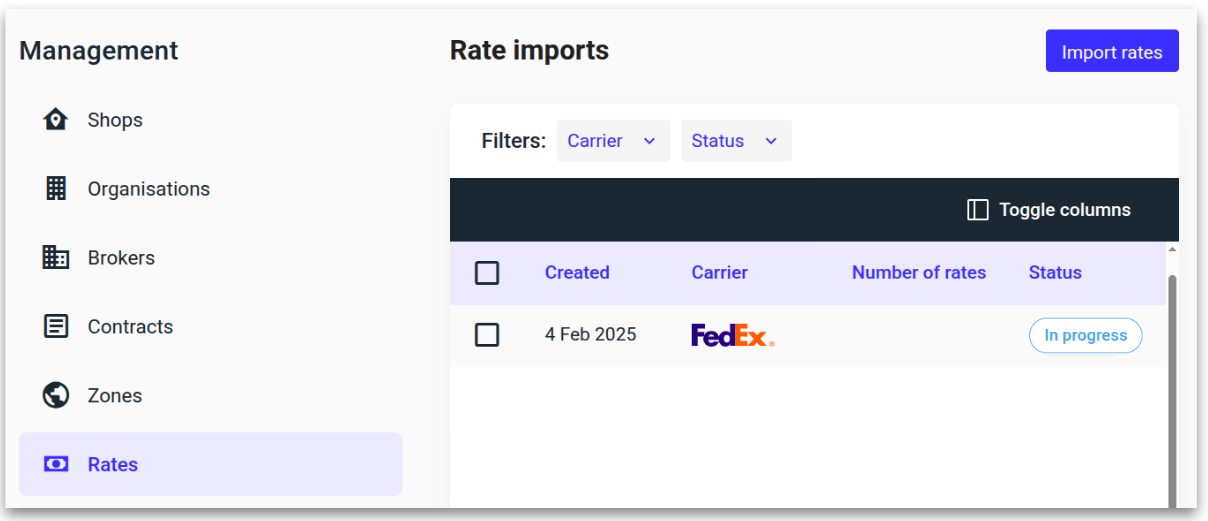
Task: Click the Organisations building icon
Action: click(x=56, y=189)
